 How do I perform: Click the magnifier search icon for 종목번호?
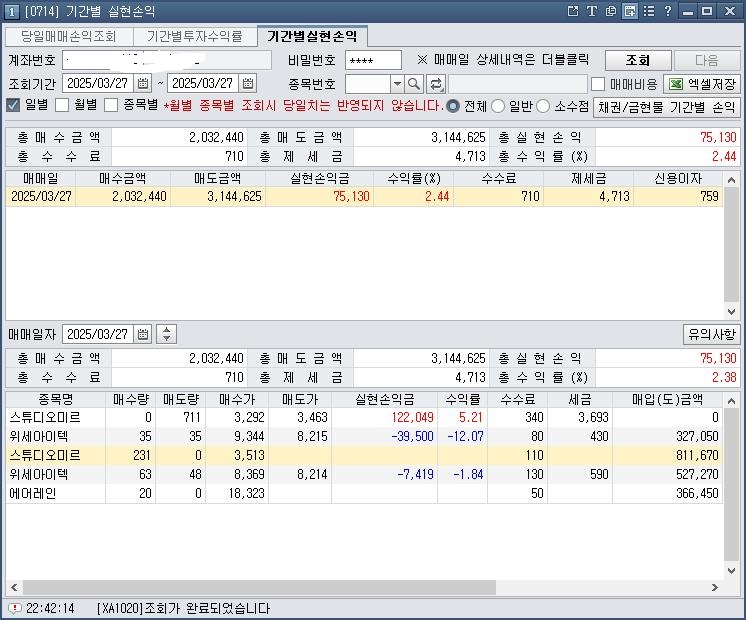(x=414, y=84)
